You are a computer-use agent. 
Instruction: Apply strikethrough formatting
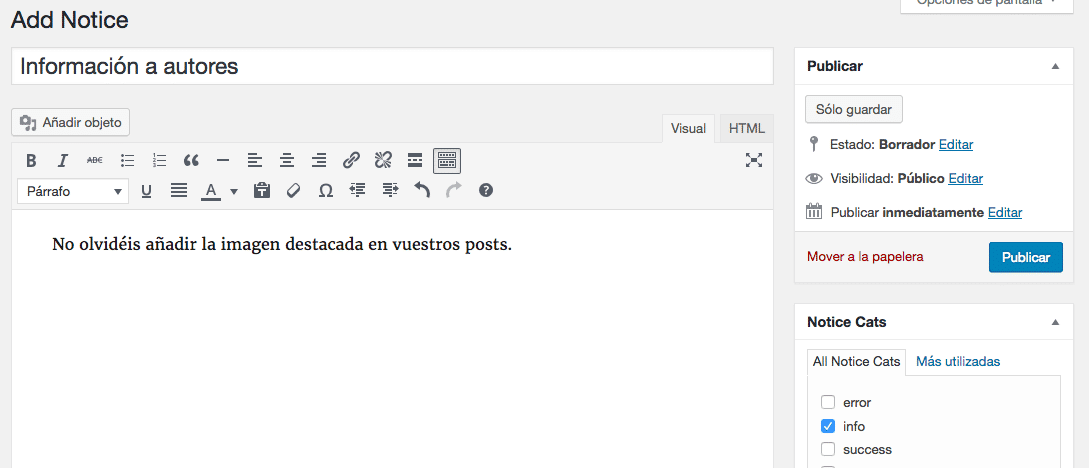94,161
